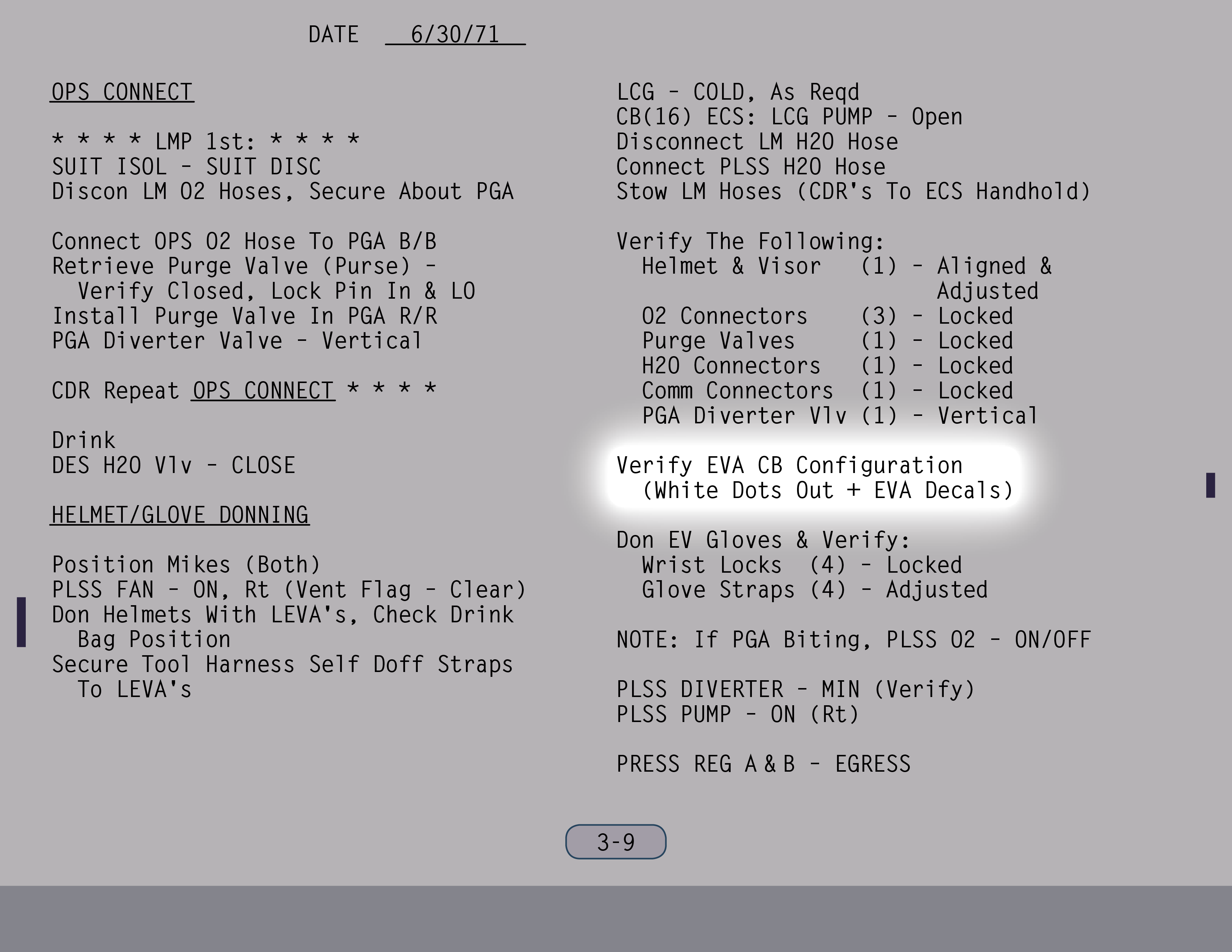Select the PRESS REG A & B - EGRESS line
This screenshot has height=952, width=1232.
(x=763, y=764)
